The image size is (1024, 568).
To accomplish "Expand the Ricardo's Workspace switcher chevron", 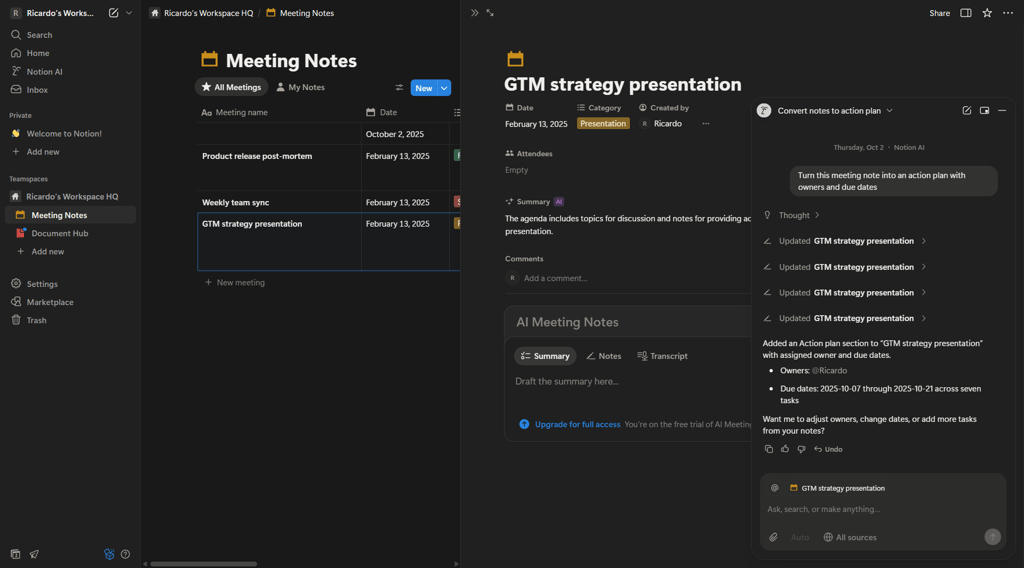I will click(129, 13).
